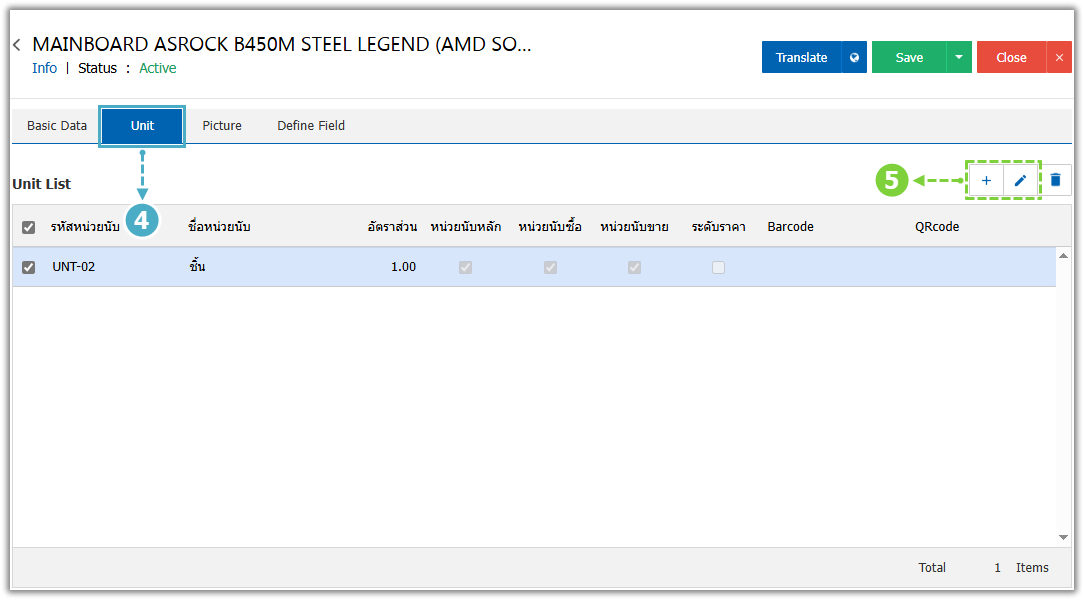Screen dimensions: 1084x600
Task: Toggle the ระดับราคา checkbox for UNT-02
Action: point(718,267)
